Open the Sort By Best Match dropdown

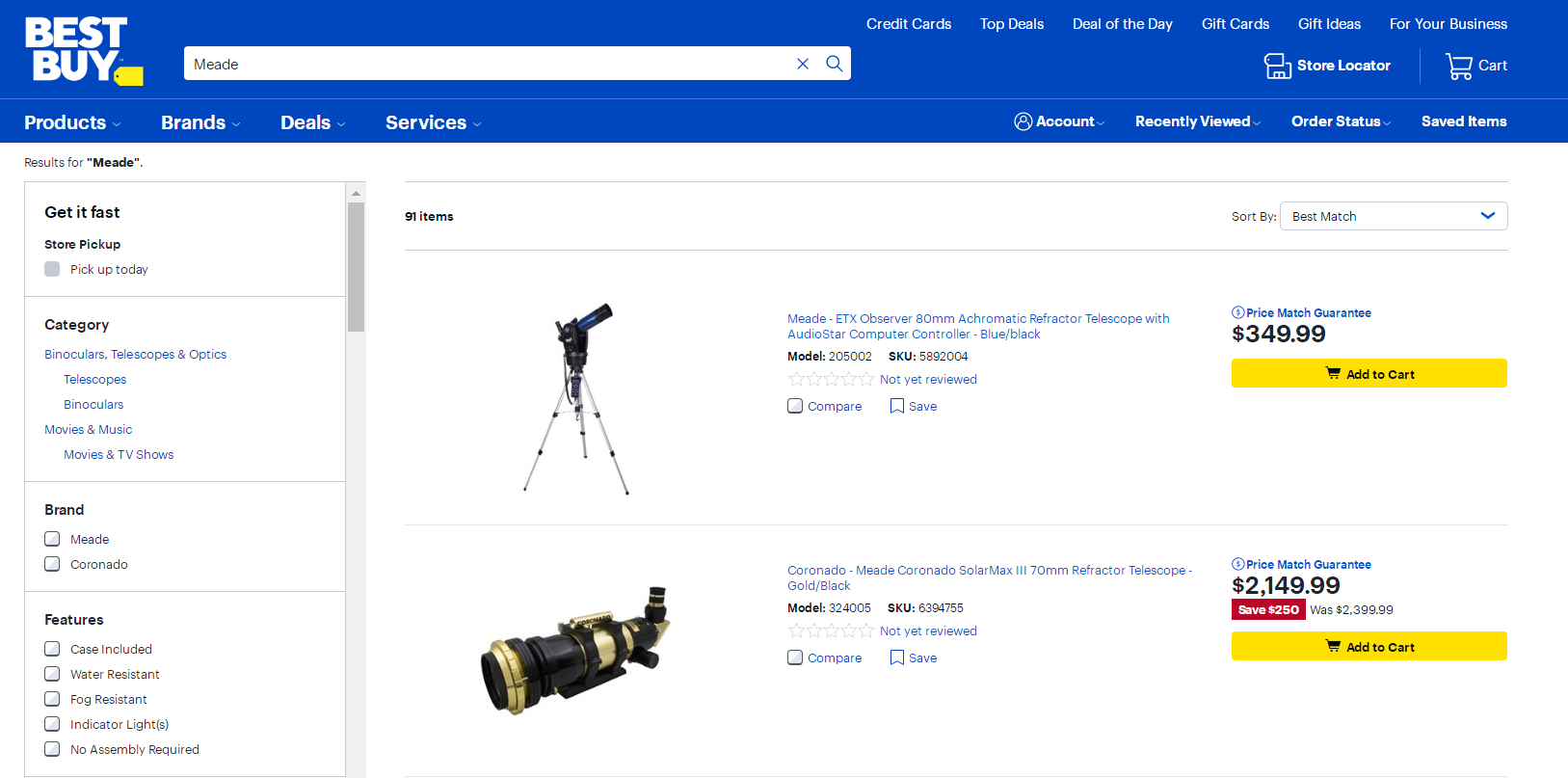1394,216
